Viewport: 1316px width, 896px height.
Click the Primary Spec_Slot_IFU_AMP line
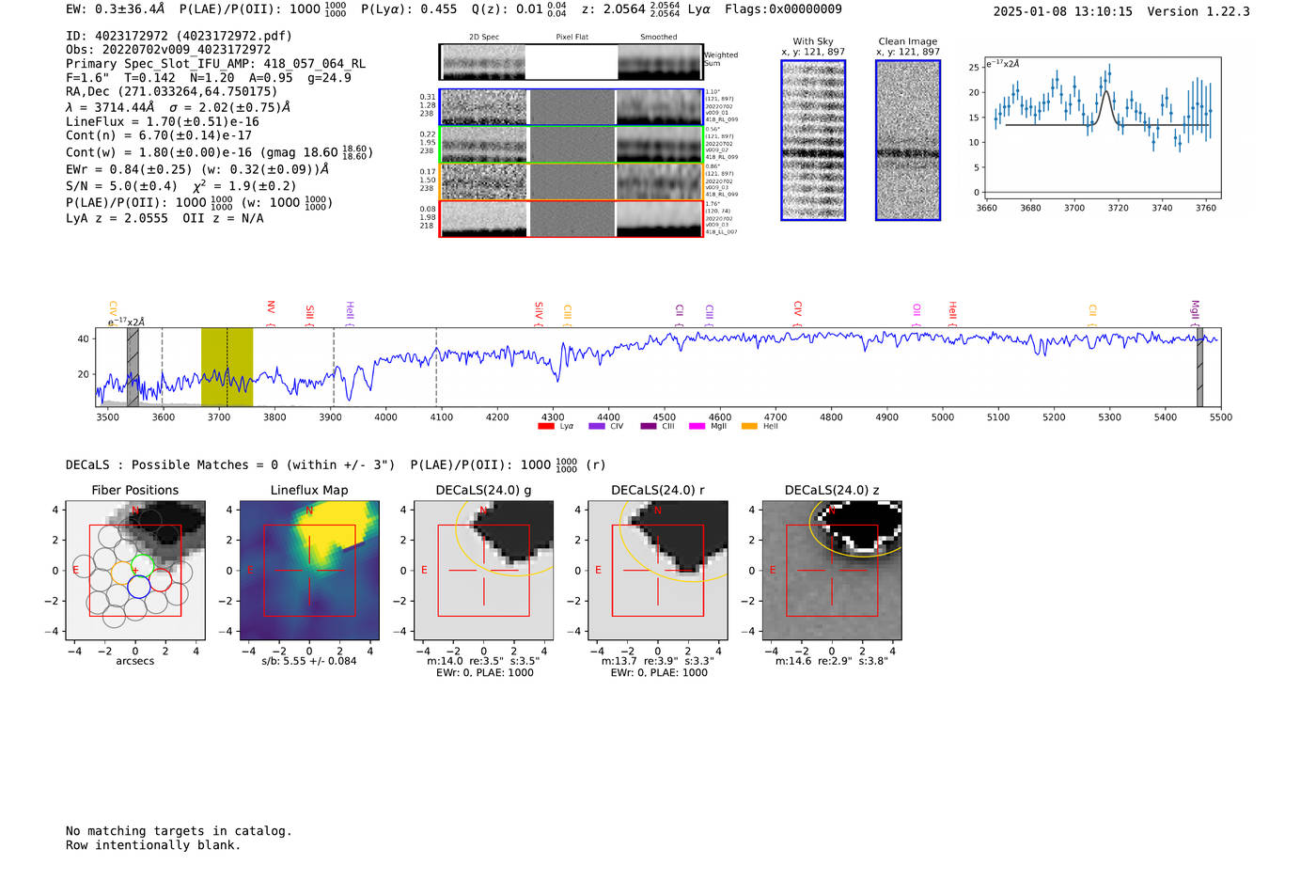coord(215,64)
